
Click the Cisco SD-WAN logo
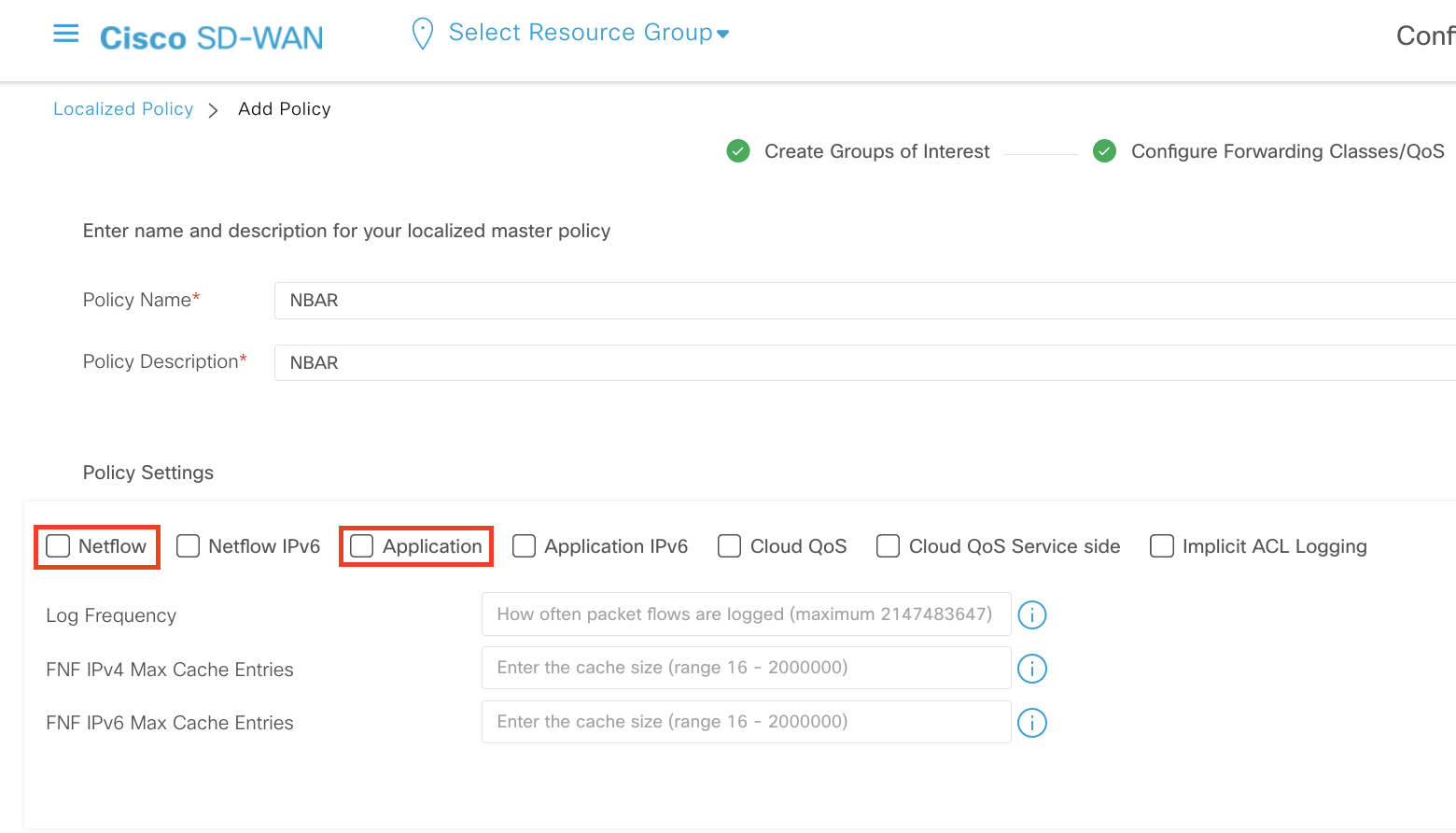(x=211, y=37)
